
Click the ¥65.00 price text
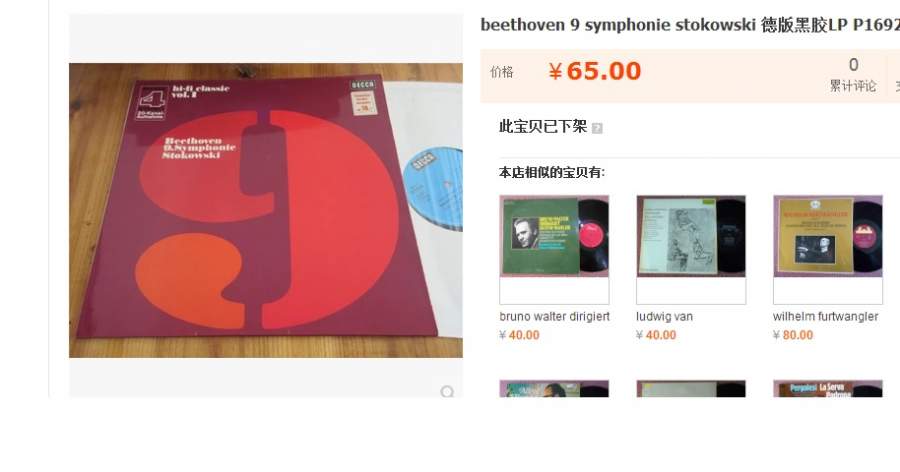(594, 71)
